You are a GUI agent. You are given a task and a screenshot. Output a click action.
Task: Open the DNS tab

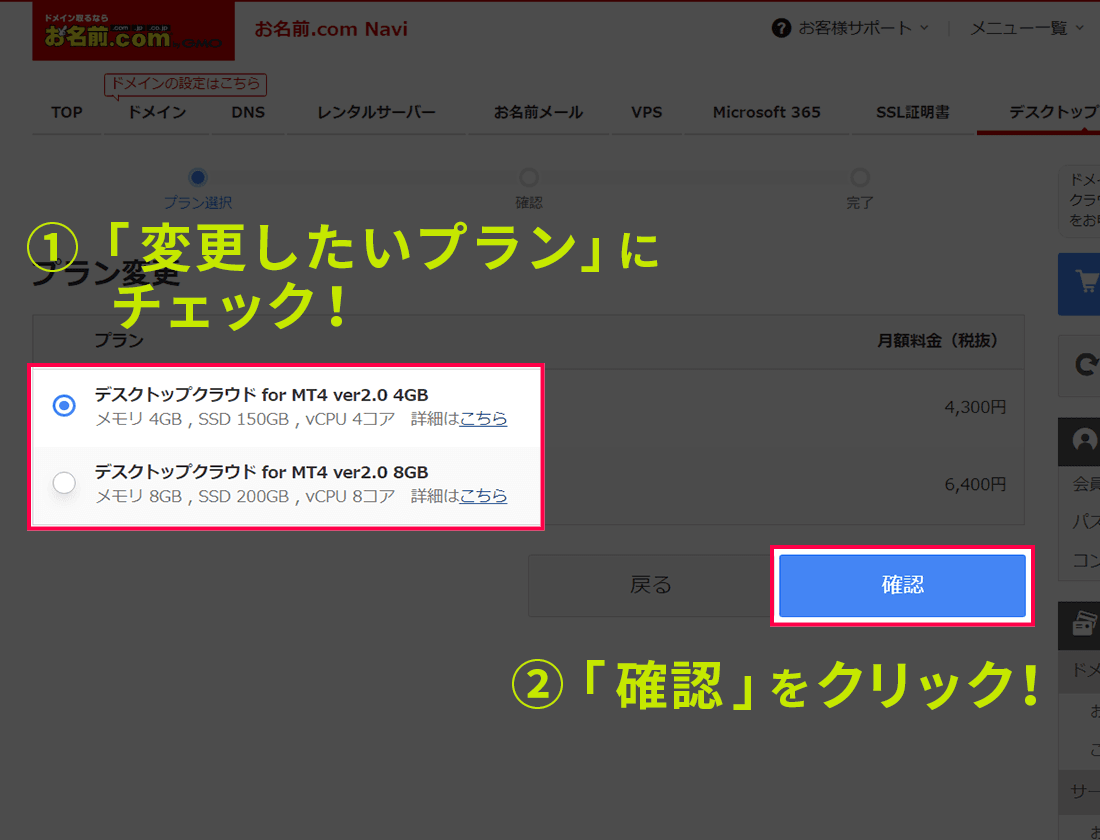tap(248, 112)
